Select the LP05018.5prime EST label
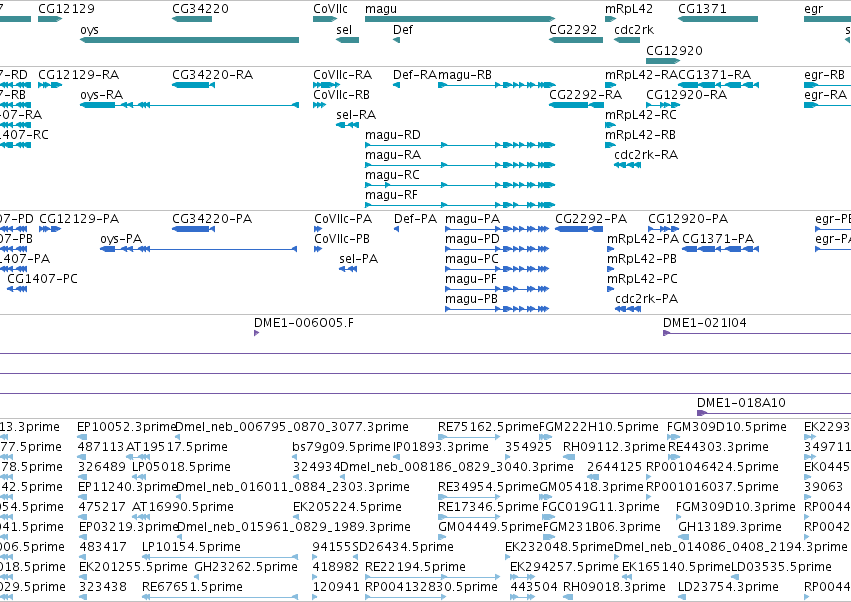Screen dimensions: 851x602 click(182, 467)
